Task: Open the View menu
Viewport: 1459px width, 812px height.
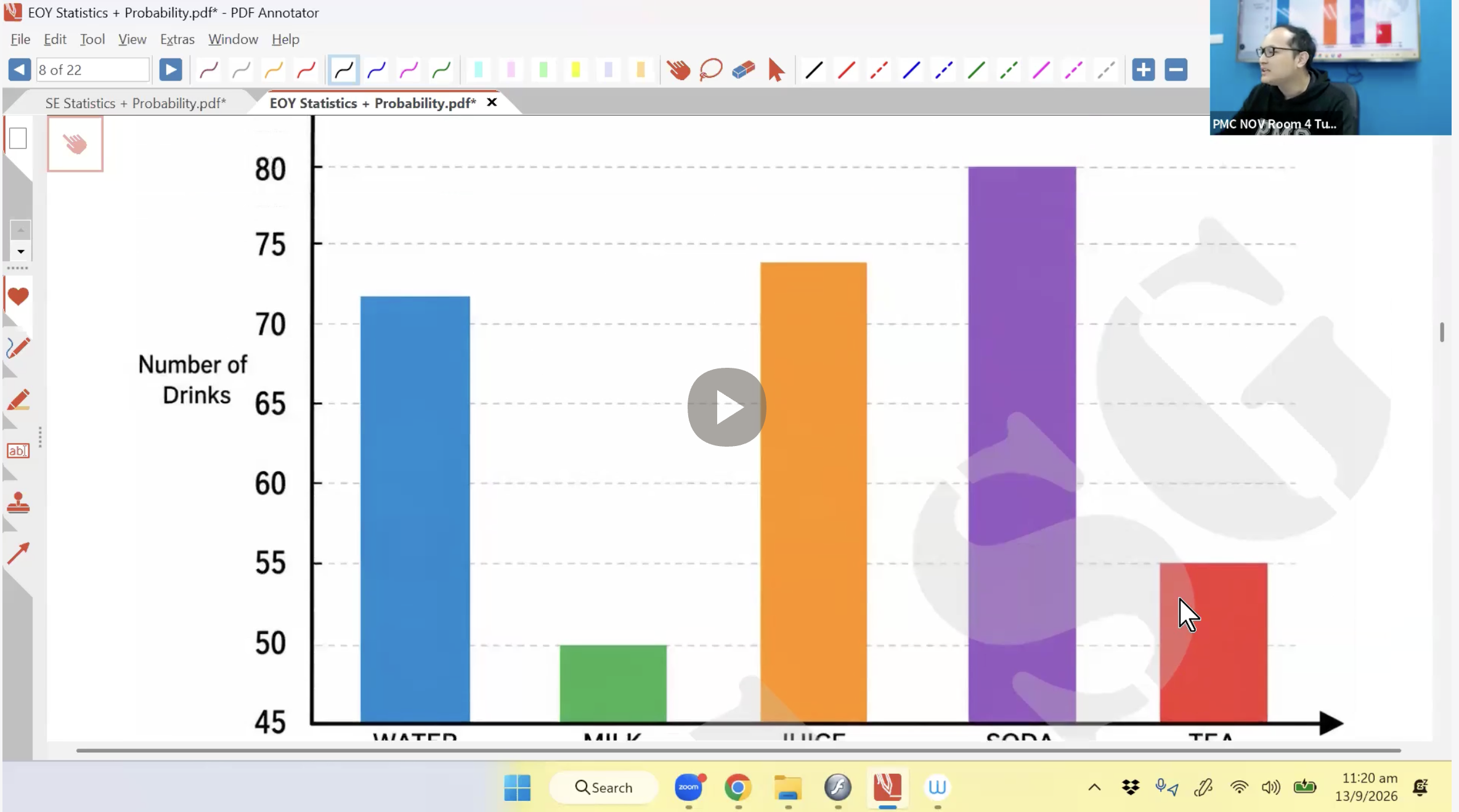Action: (132, 39)
